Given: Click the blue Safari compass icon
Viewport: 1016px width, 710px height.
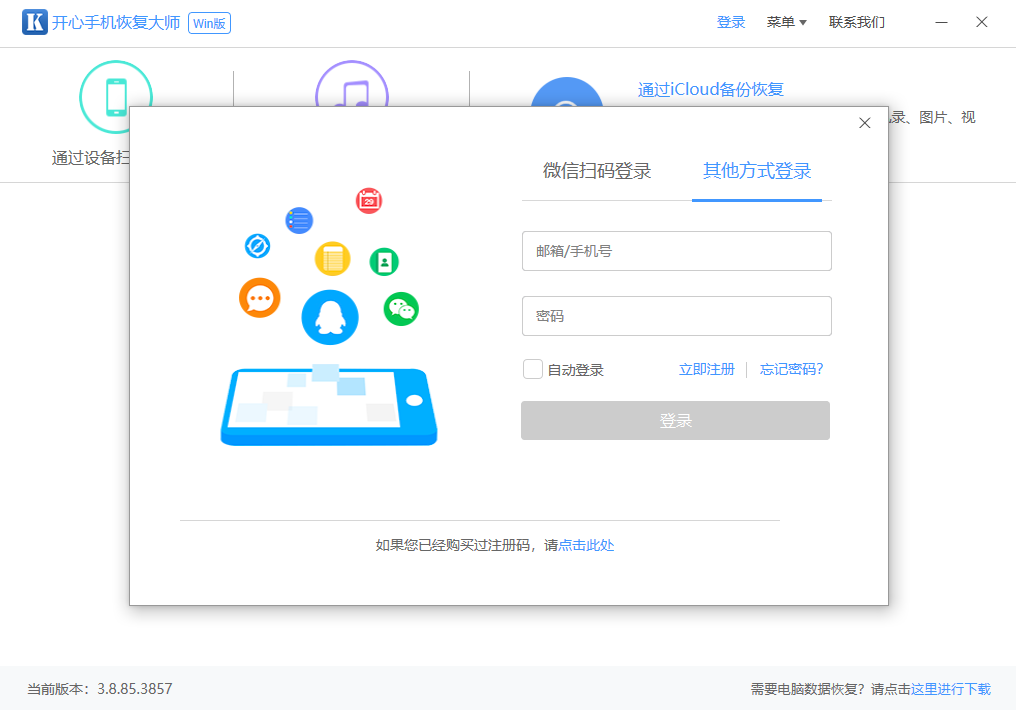Looking at the screenshot, I should [x=257, y=246].
